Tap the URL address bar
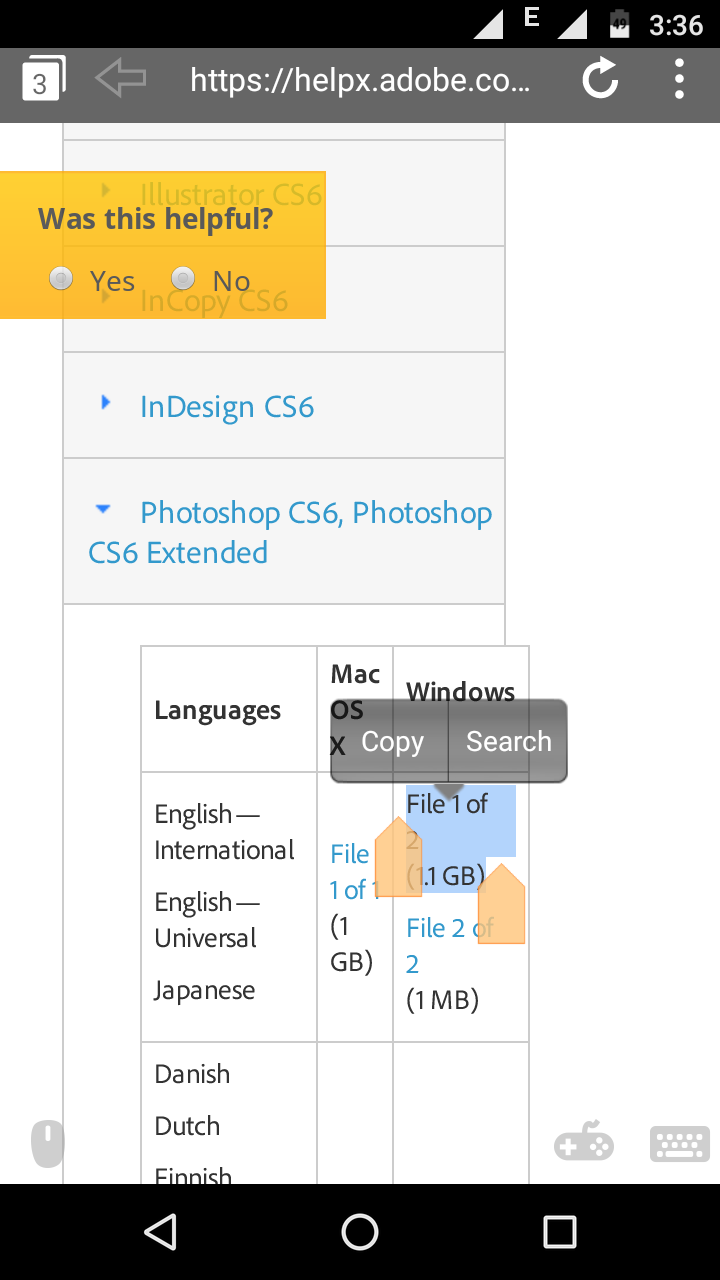The image size is (720, 1280). [x=360, y=80]
